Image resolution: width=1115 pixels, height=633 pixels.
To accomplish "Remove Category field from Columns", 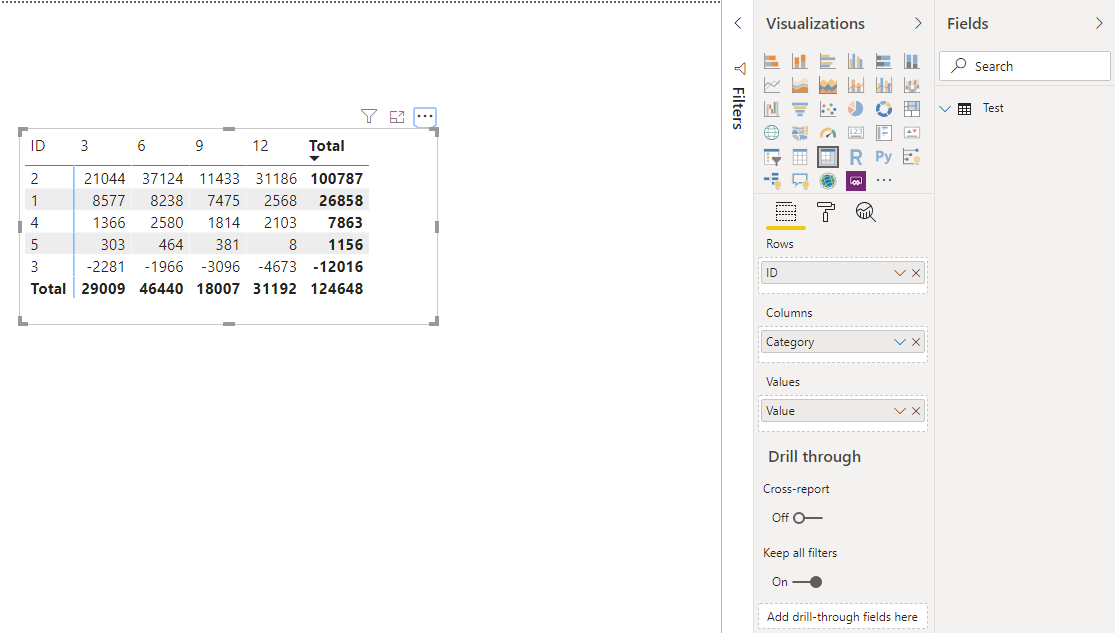I will tap(916, 342).
